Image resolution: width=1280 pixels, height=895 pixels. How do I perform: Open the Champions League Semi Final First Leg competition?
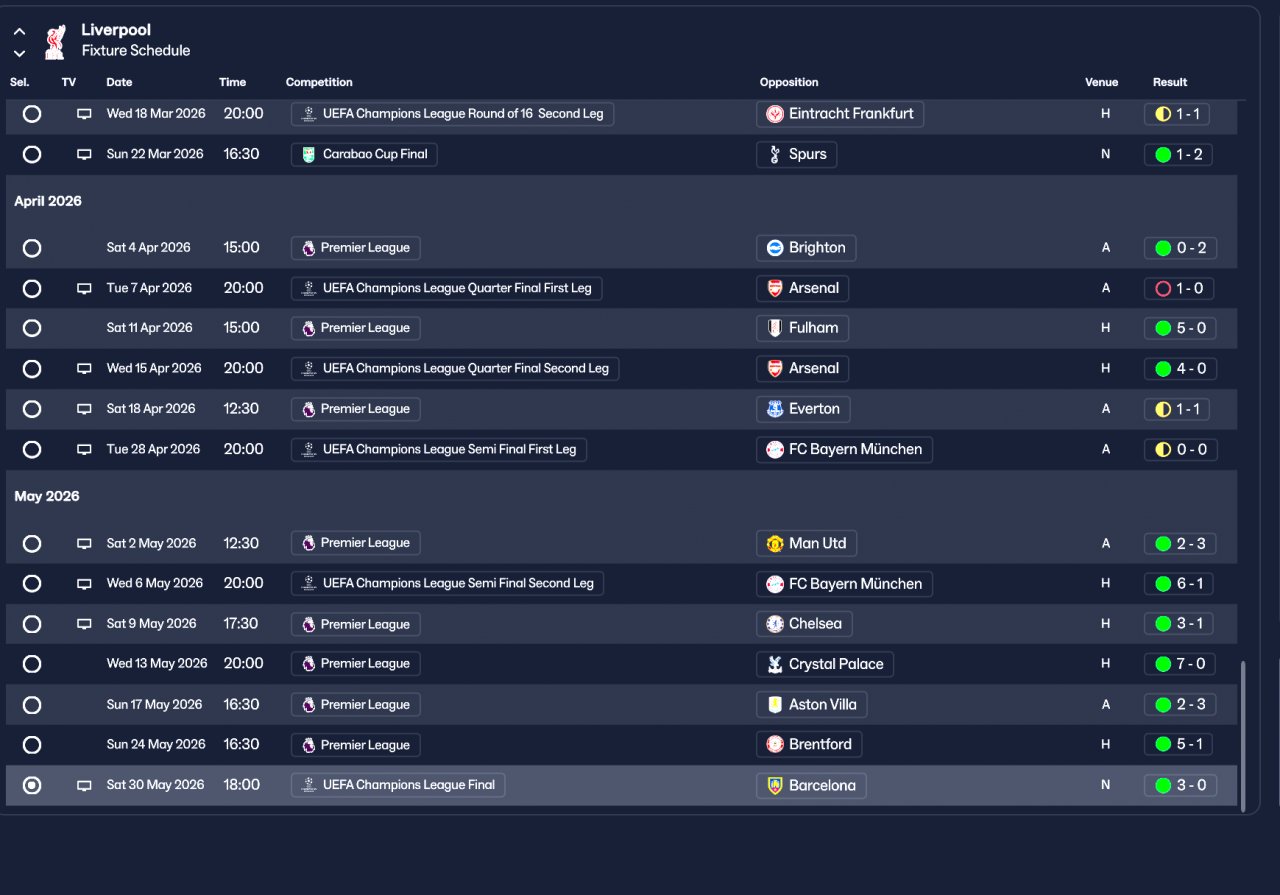pos(439,449)
